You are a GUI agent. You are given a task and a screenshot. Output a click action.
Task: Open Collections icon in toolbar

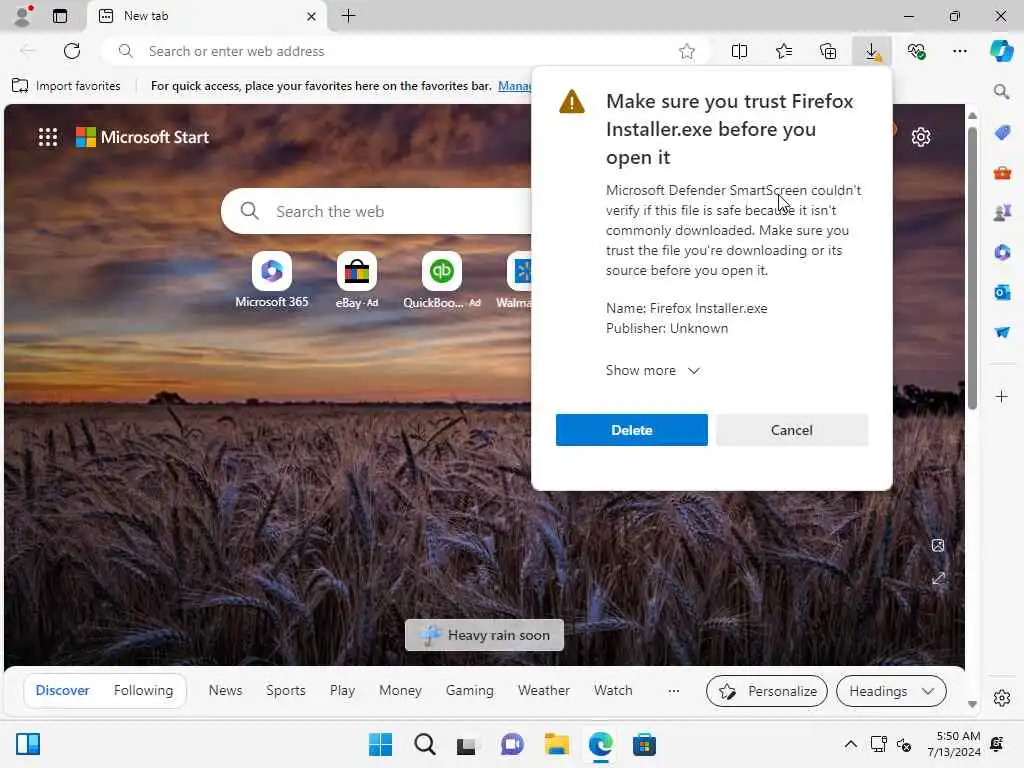[x=828, y=51]
